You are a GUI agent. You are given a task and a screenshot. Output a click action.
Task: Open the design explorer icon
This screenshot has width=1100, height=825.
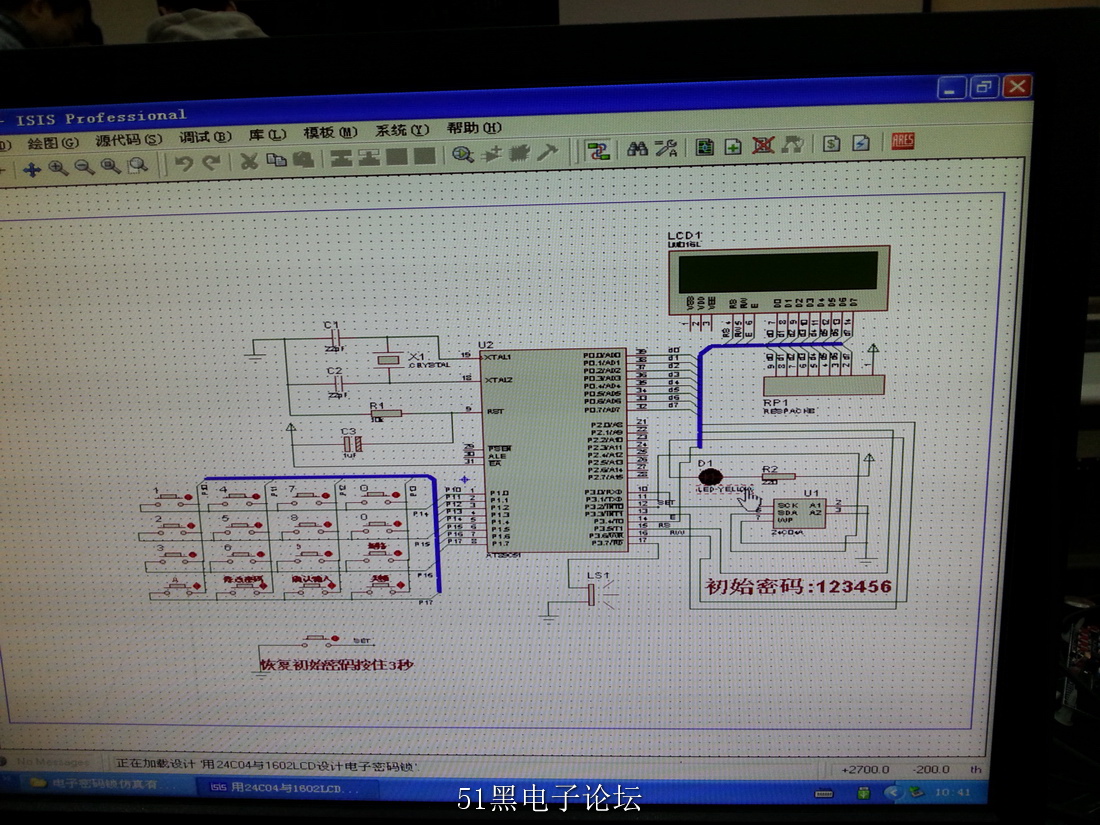pyautogui.click(x=704, y=147)
